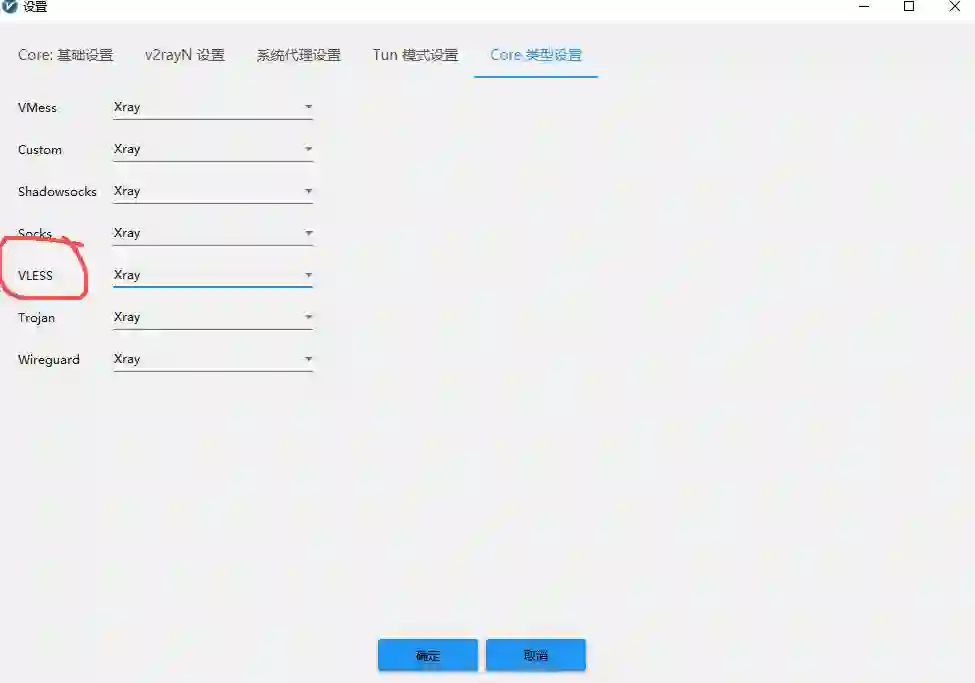Maximize the settings window
Screen dimensions: 975x683
909,7
